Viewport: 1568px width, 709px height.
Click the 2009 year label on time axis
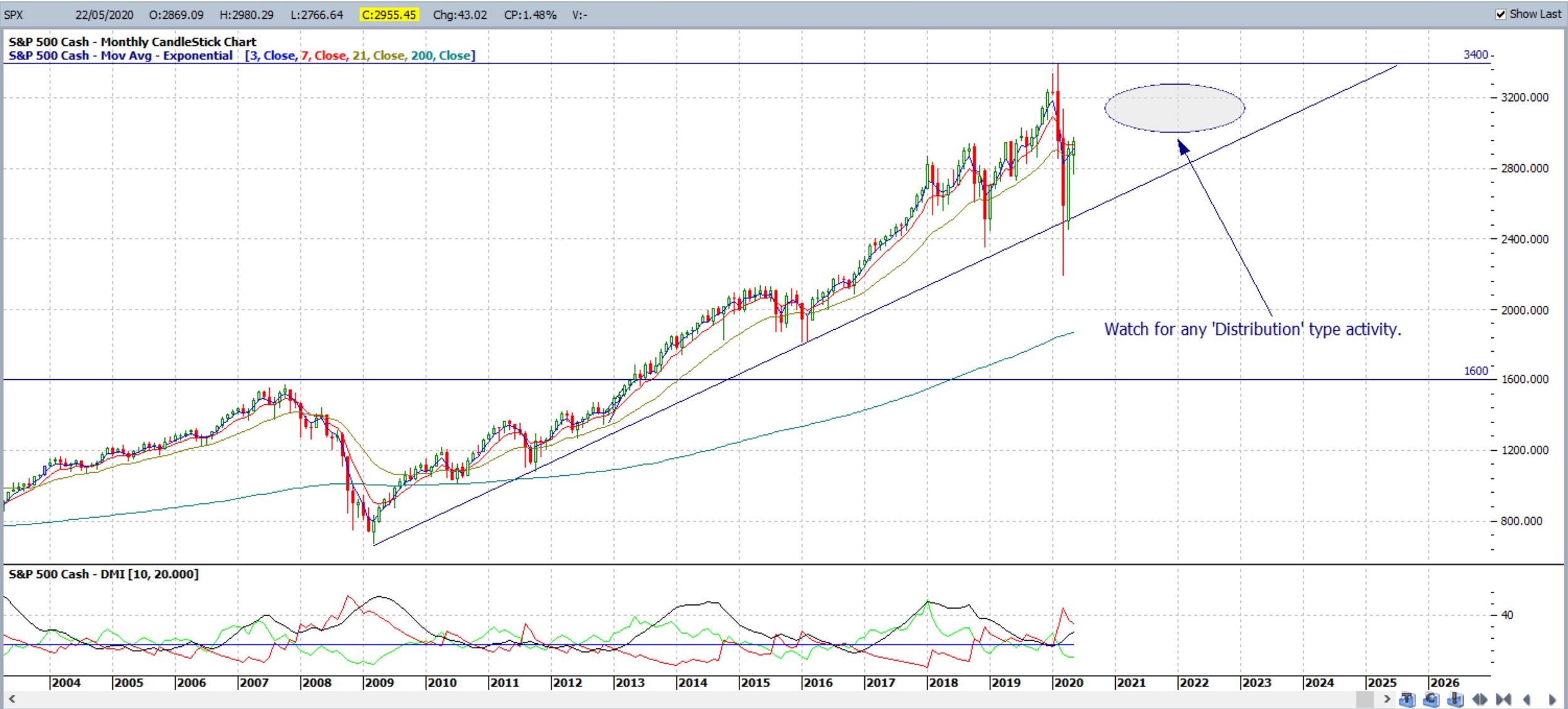coord(379,683)
